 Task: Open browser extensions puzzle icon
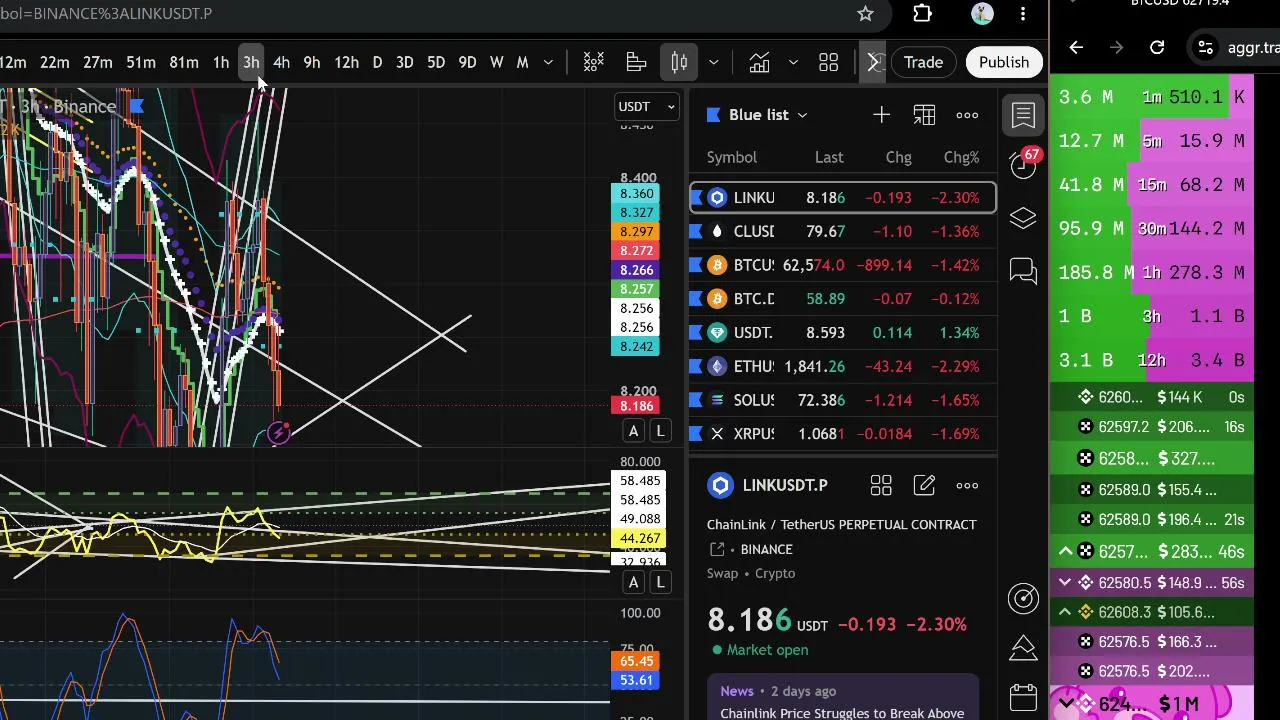pos(922,14)
